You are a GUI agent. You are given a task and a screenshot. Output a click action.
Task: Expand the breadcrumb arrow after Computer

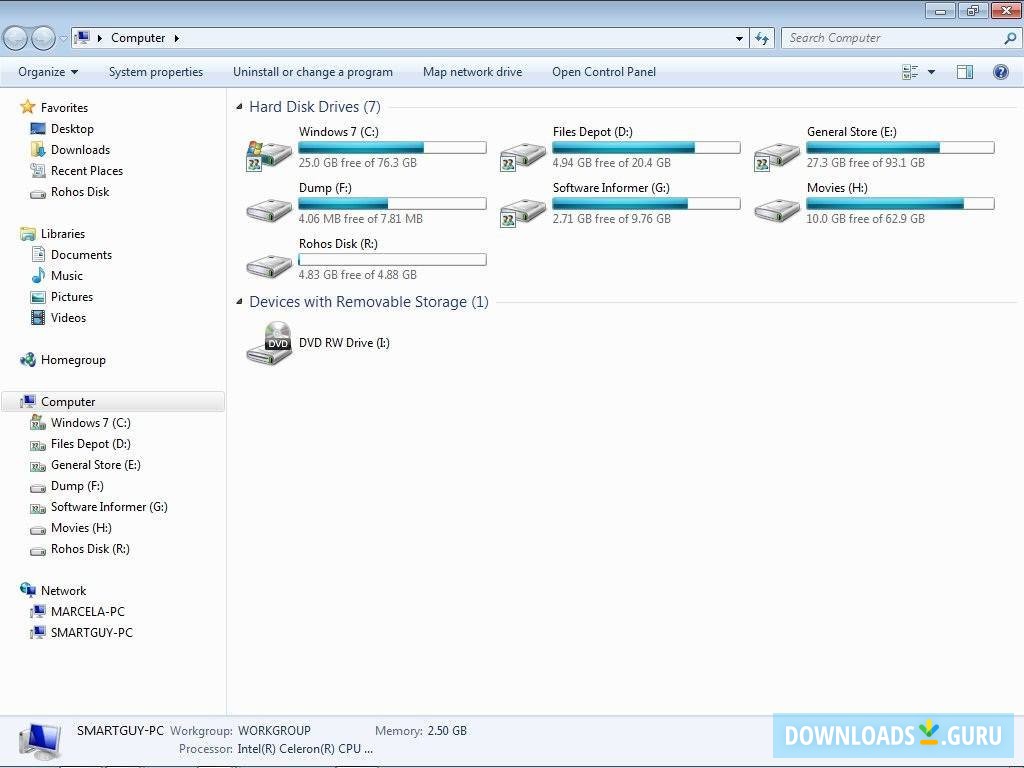[x=176, y=39]
